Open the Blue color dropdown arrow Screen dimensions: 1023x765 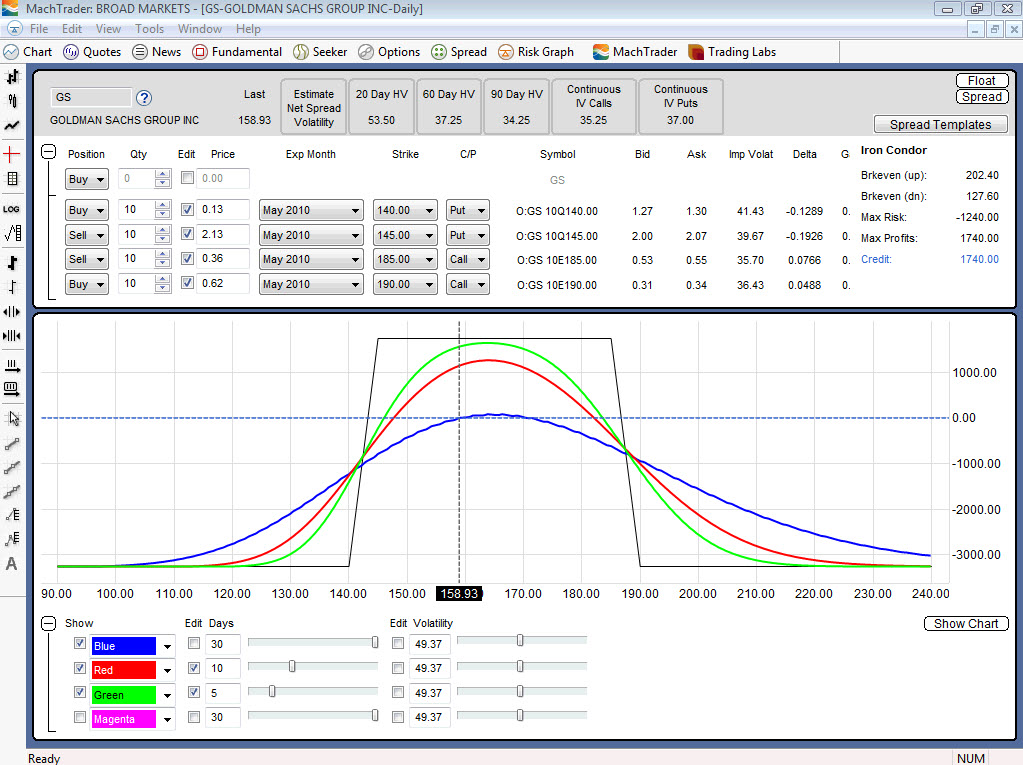pyautogui.click(x=167, y=646)
